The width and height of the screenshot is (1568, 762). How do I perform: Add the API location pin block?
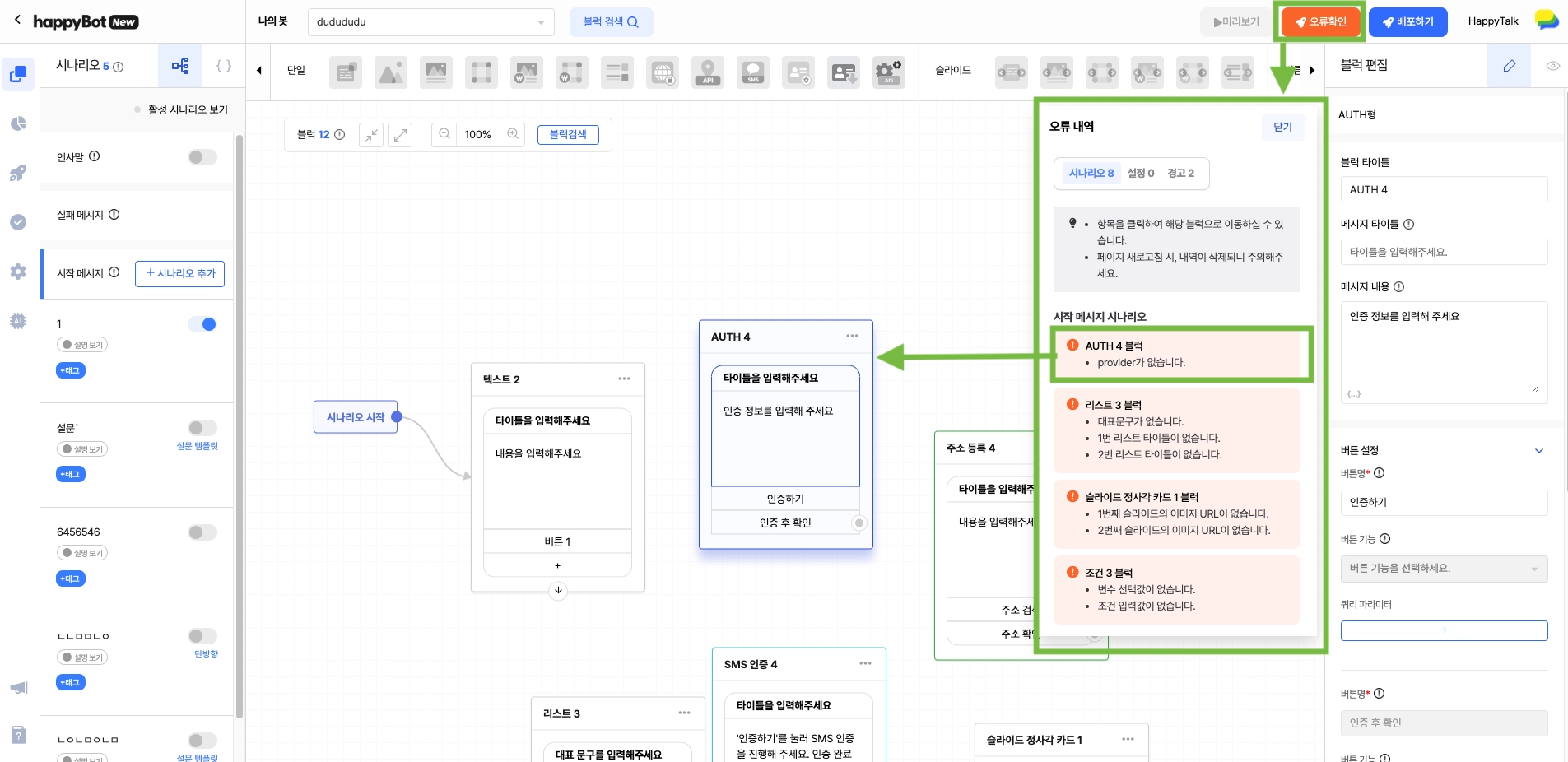tap(708, 72)
